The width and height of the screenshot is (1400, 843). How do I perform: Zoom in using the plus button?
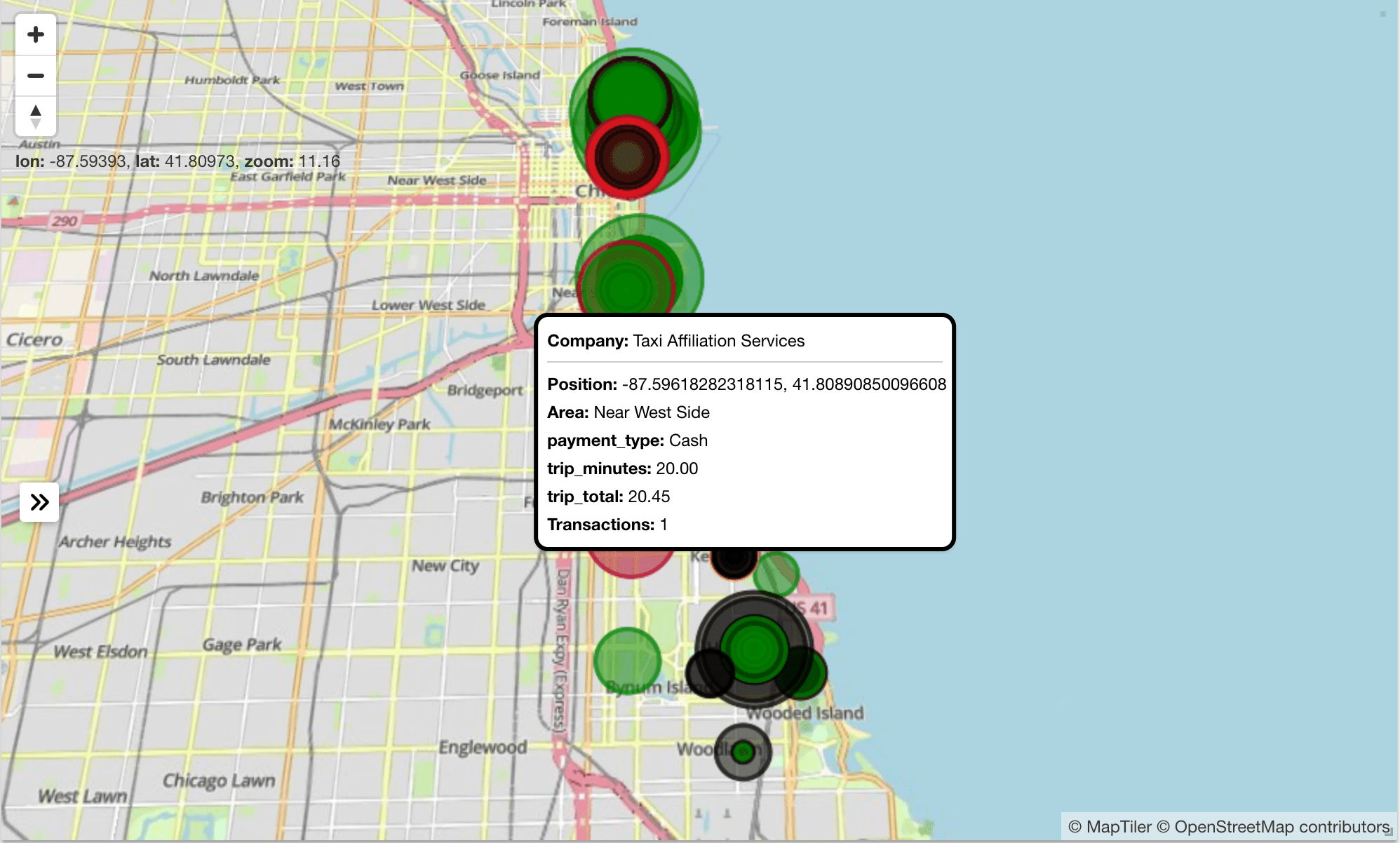click(x=36, y=33)
